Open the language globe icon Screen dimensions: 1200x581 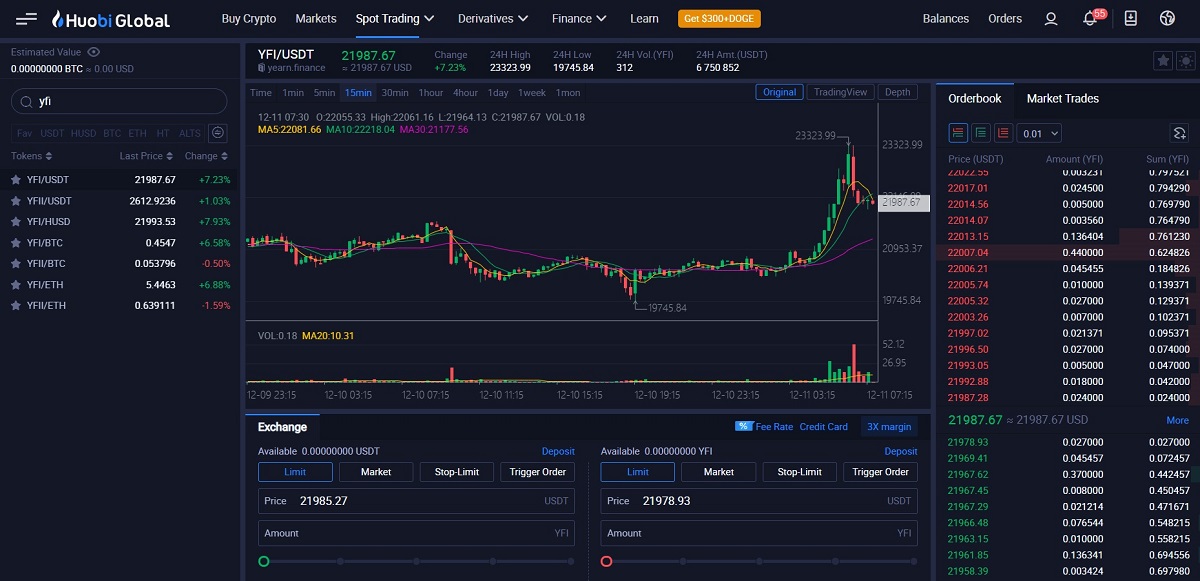1167,19
